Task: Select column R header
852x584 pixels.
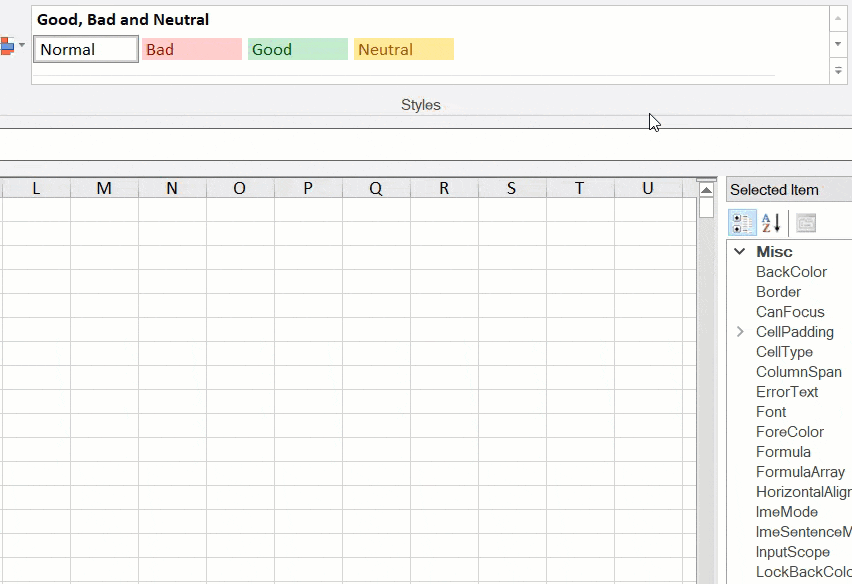Action: [444, 188]
